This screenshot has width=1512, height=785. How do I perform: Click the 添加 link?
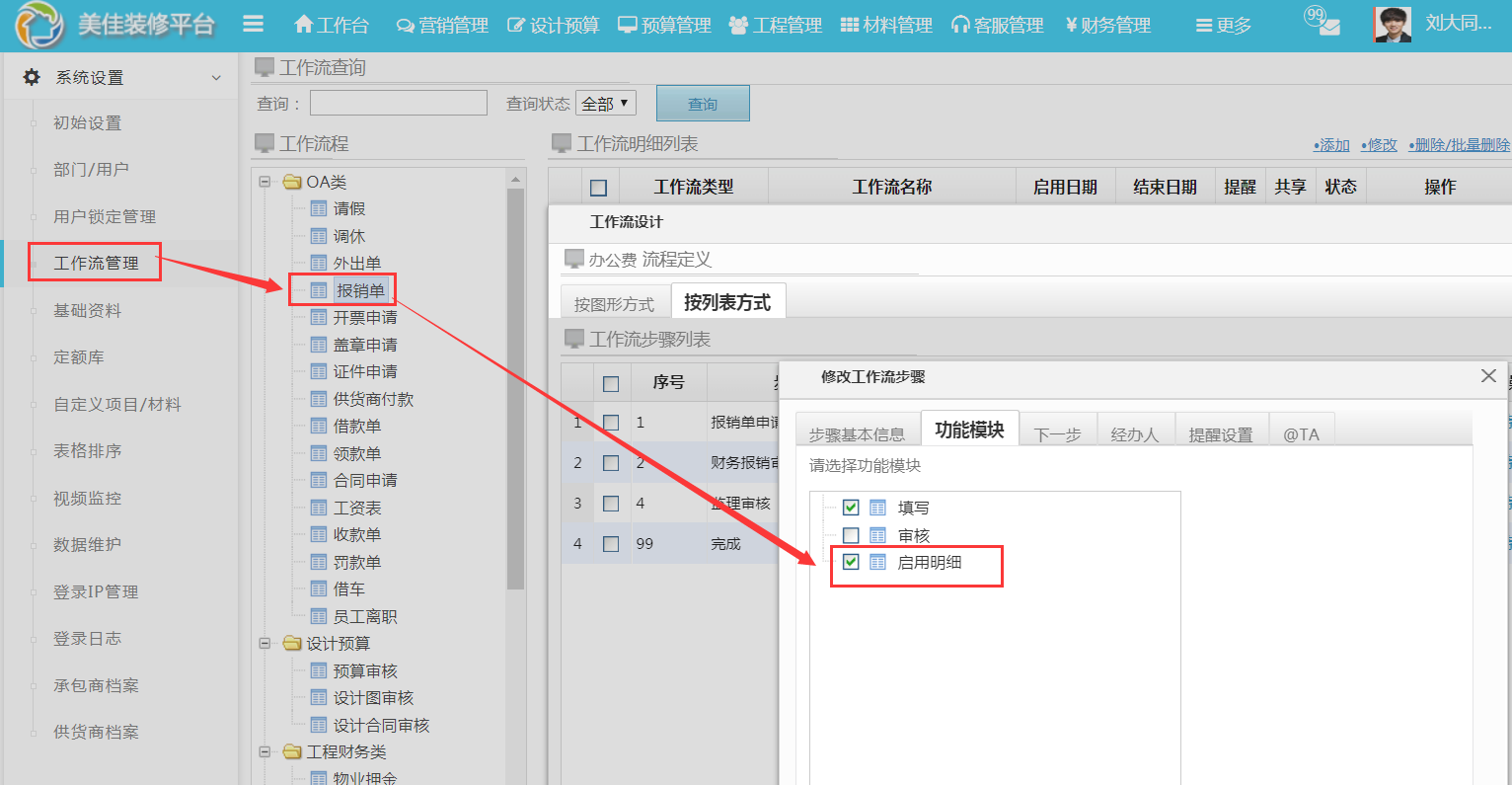point(1331,145)
